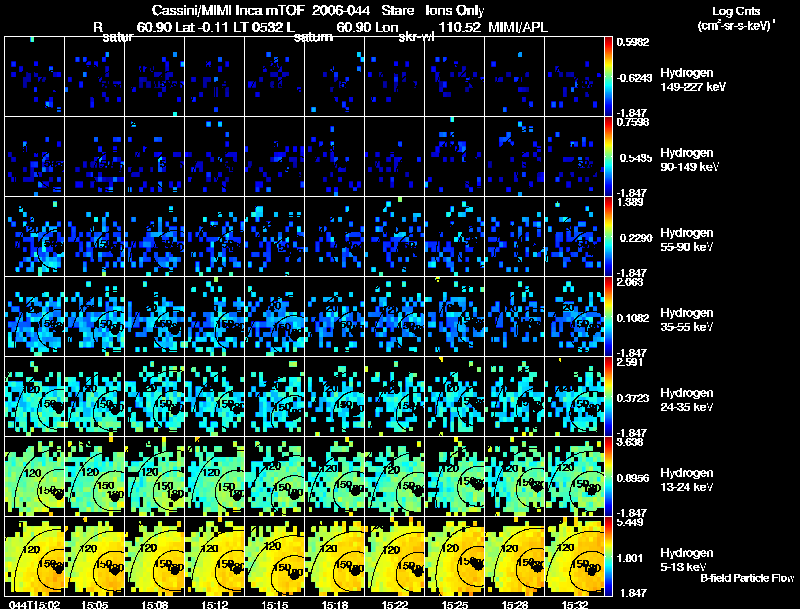
Task: Click the 15:18 time label
Action: click(x=335, y=604)
